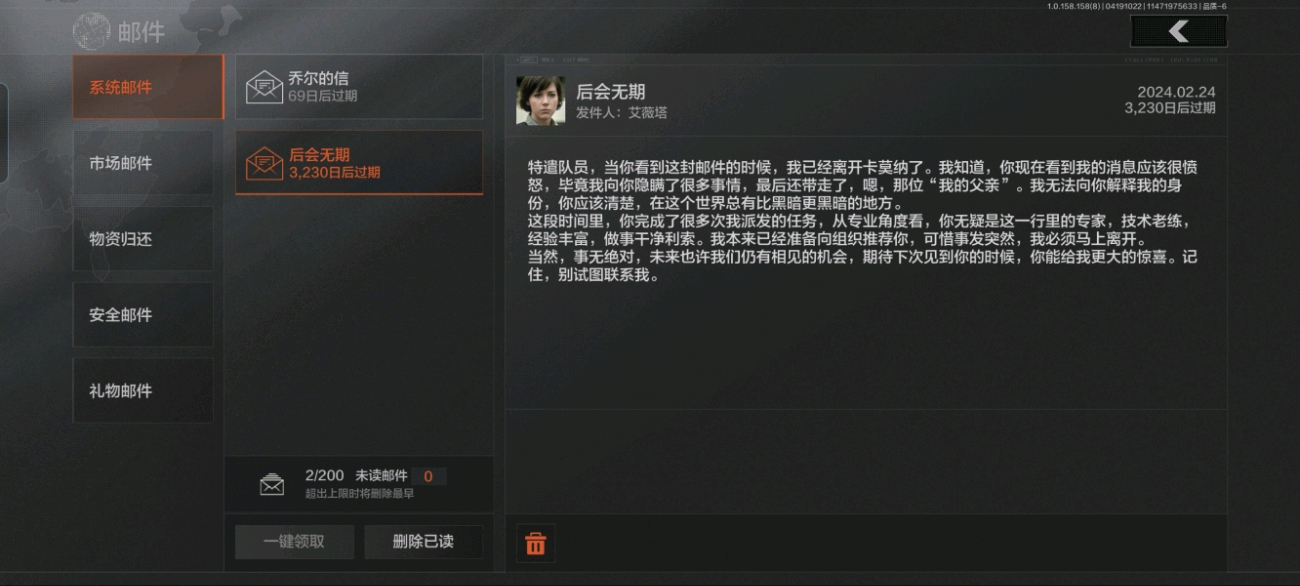Open the 乔尔的信 mail entry
Screen dimensions: 1300x586
point(359,87)
